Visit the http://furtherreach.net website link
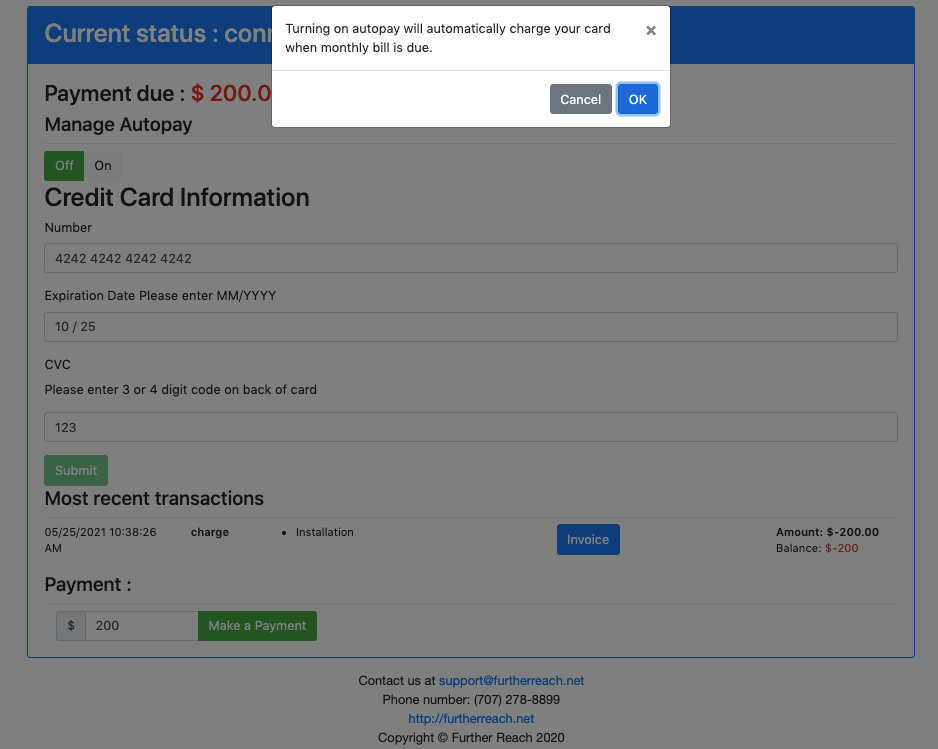The height and width of the screenshot is (749, 938). 471,719
